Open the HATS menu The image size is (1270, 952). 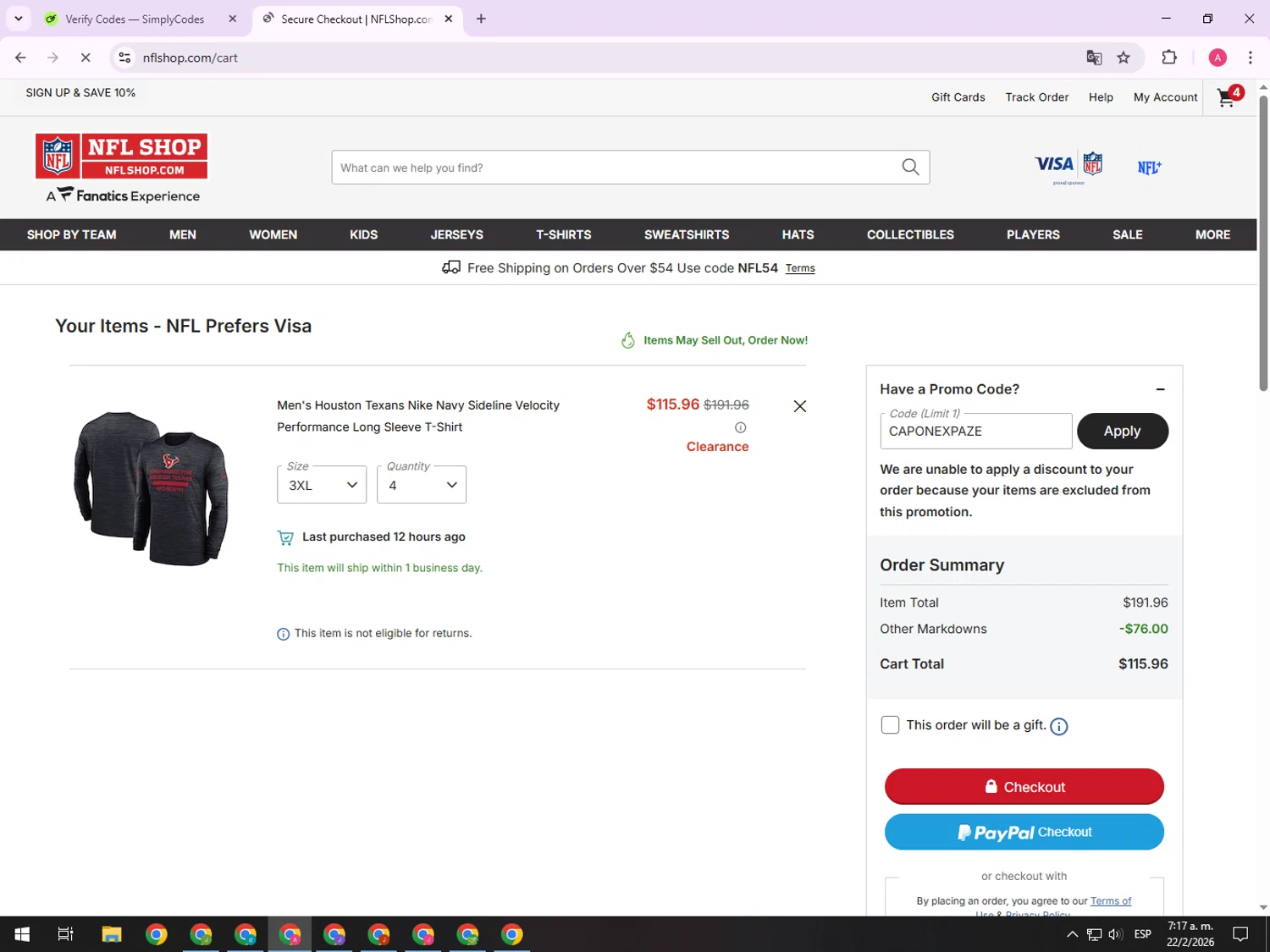(798, 234)
